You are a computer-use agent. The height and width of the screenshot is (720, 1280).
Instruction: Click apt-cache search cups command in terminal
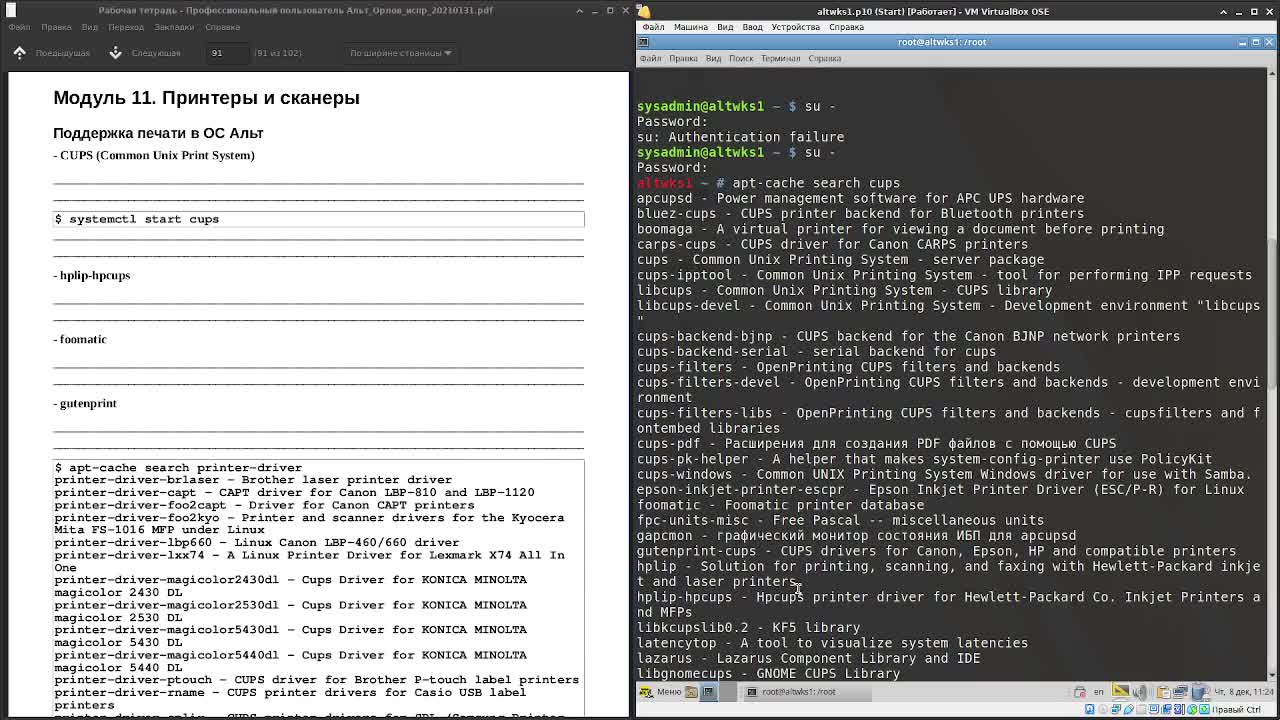[816, 183]
